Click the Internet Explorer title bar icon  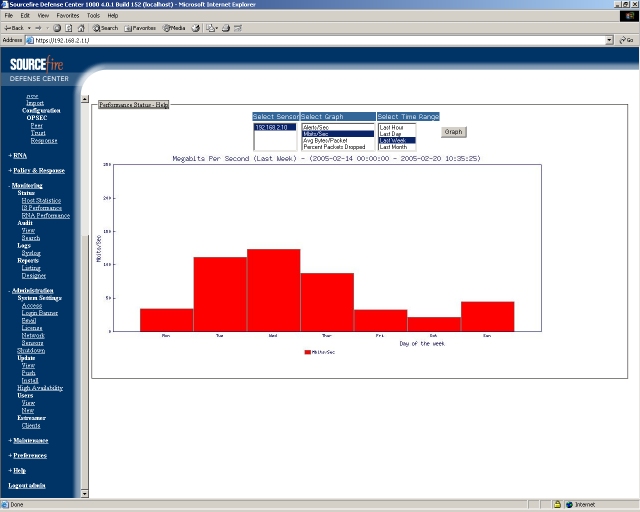point(5,4)
